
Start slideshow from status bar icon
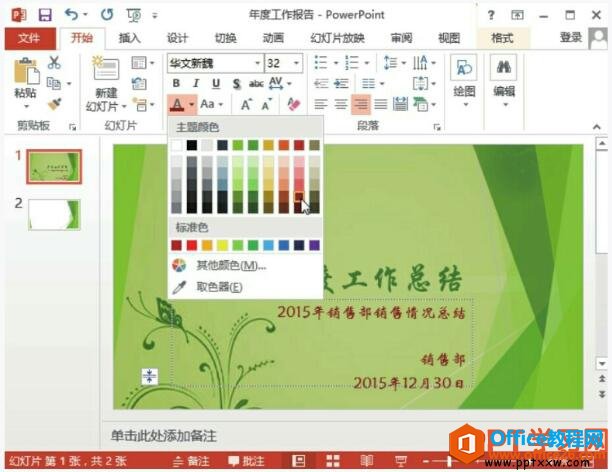[401, 461]
